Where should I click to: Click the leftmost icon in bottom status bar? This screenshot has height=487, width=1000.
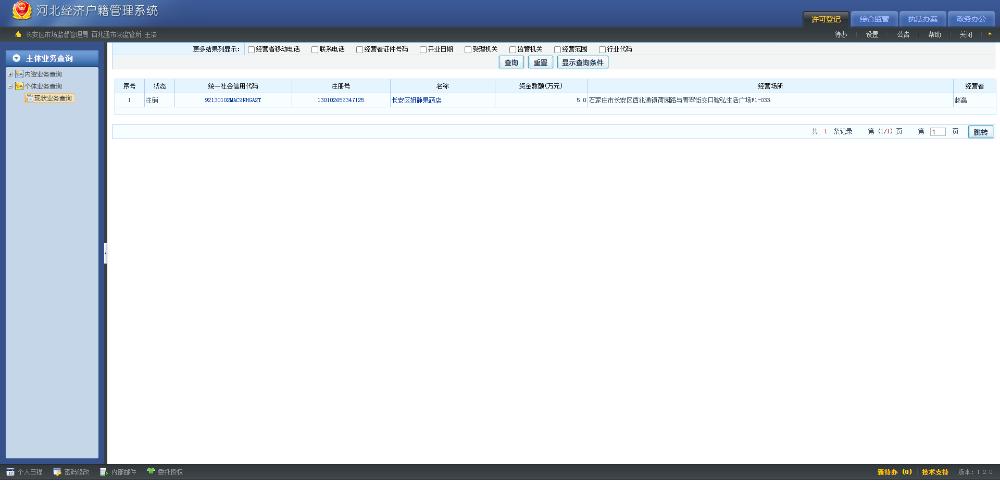10,471
